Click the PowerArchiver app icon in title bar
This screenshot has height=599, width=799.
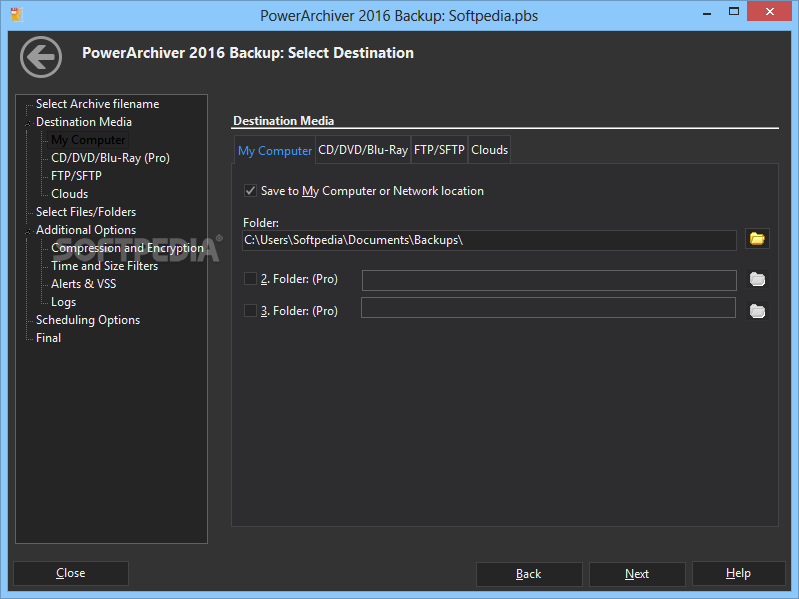17,14
